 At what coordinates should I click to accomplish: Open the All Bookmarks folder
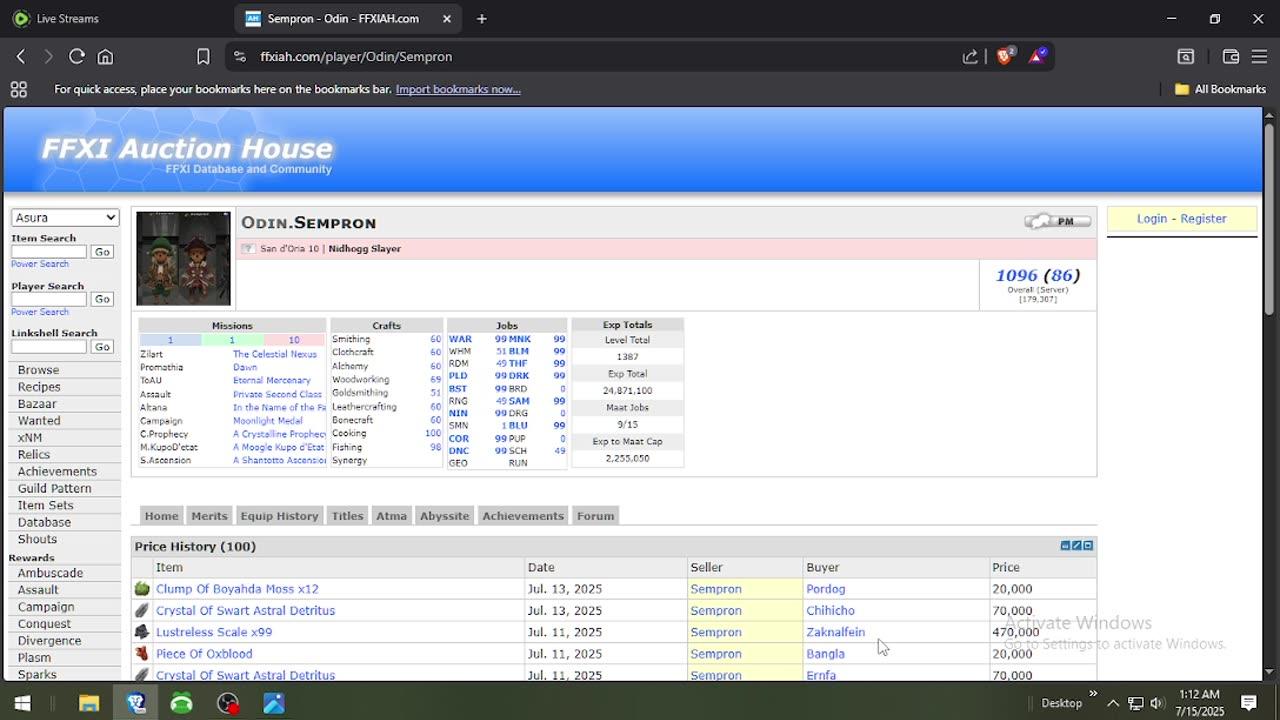1220,89
